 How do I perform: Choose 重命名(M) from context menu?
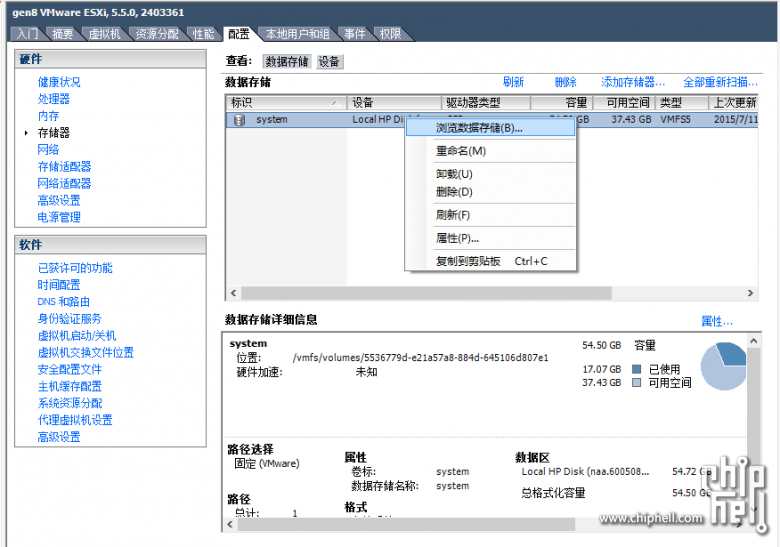[460, 151]
